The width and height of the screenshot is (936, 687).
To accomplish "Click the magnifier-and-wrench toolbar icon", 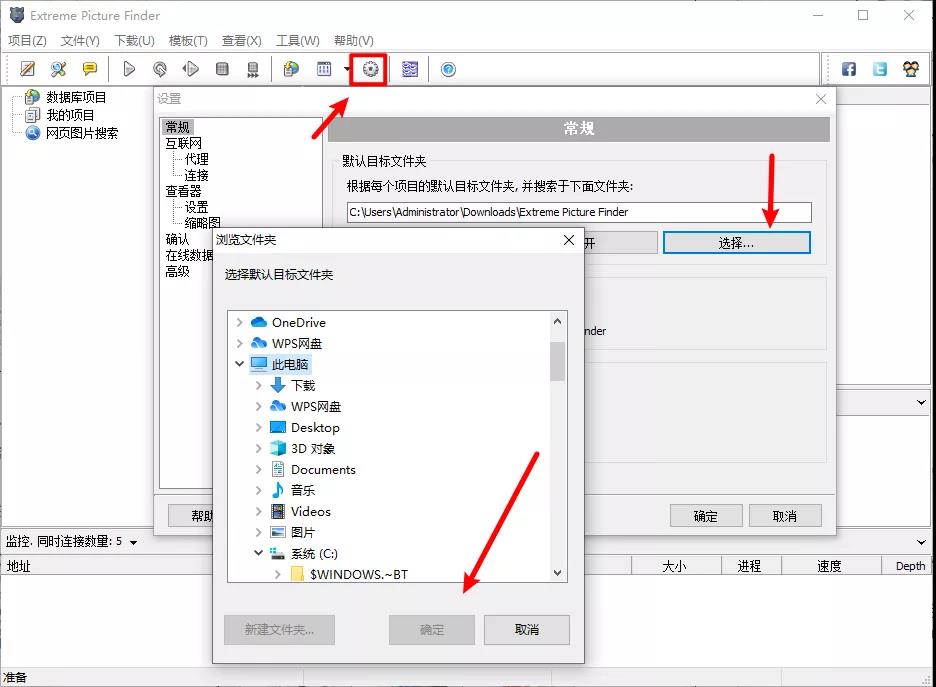I will [x=58, y=69].
